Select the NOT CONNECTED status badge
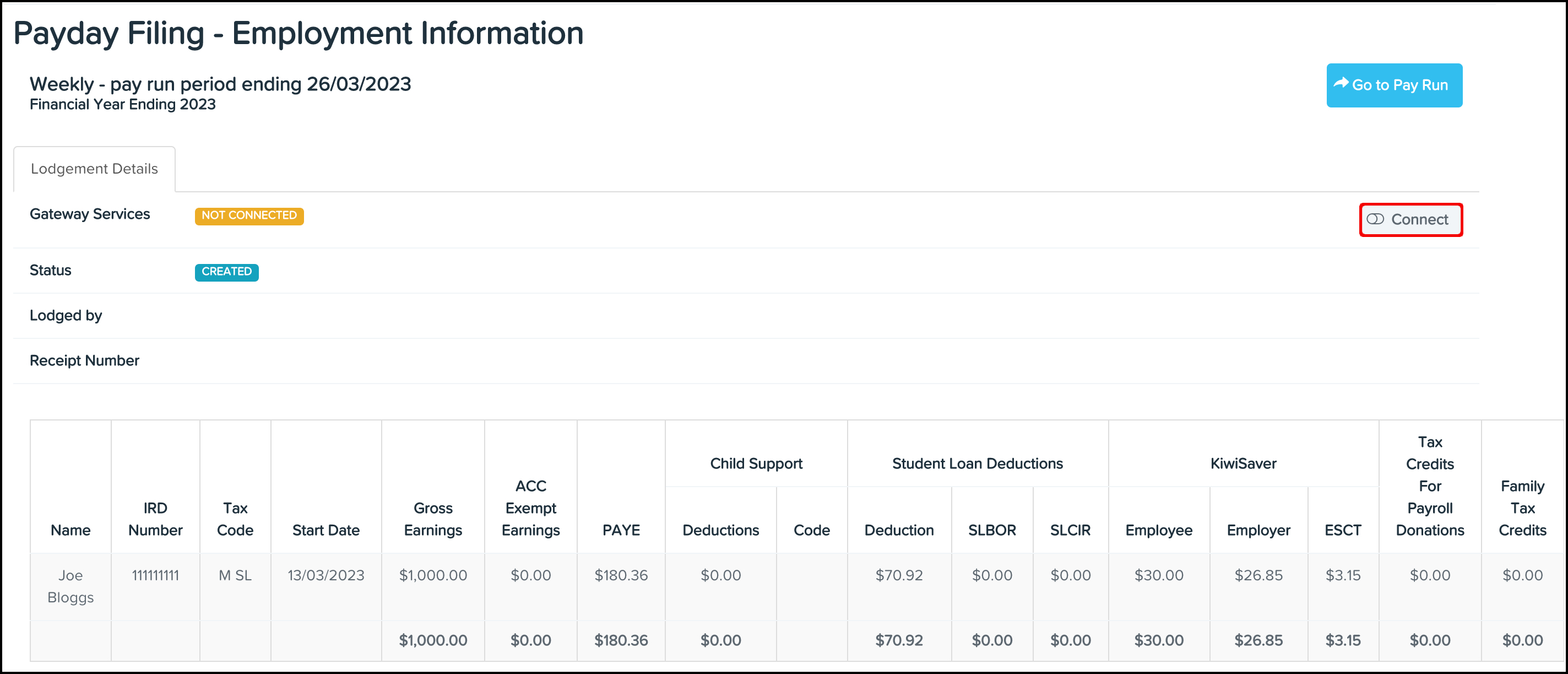 249,215
